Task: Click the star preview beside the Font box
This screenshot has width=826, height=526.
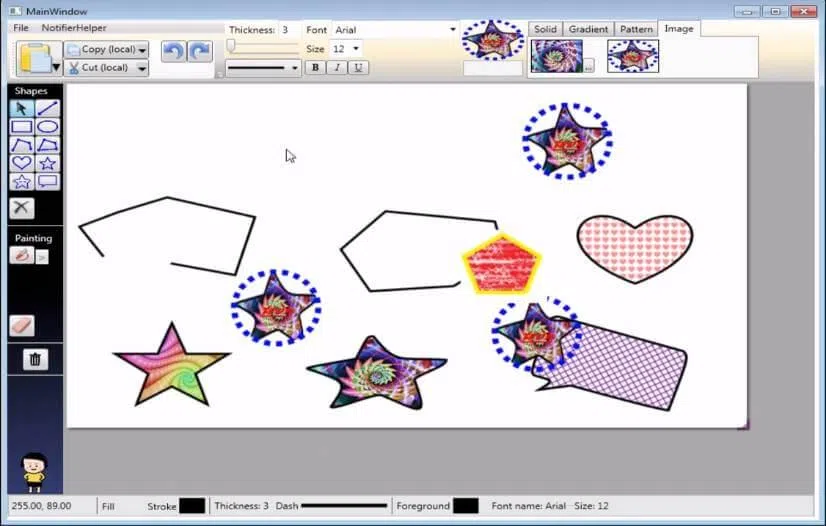Action: [x=493, y=40]
